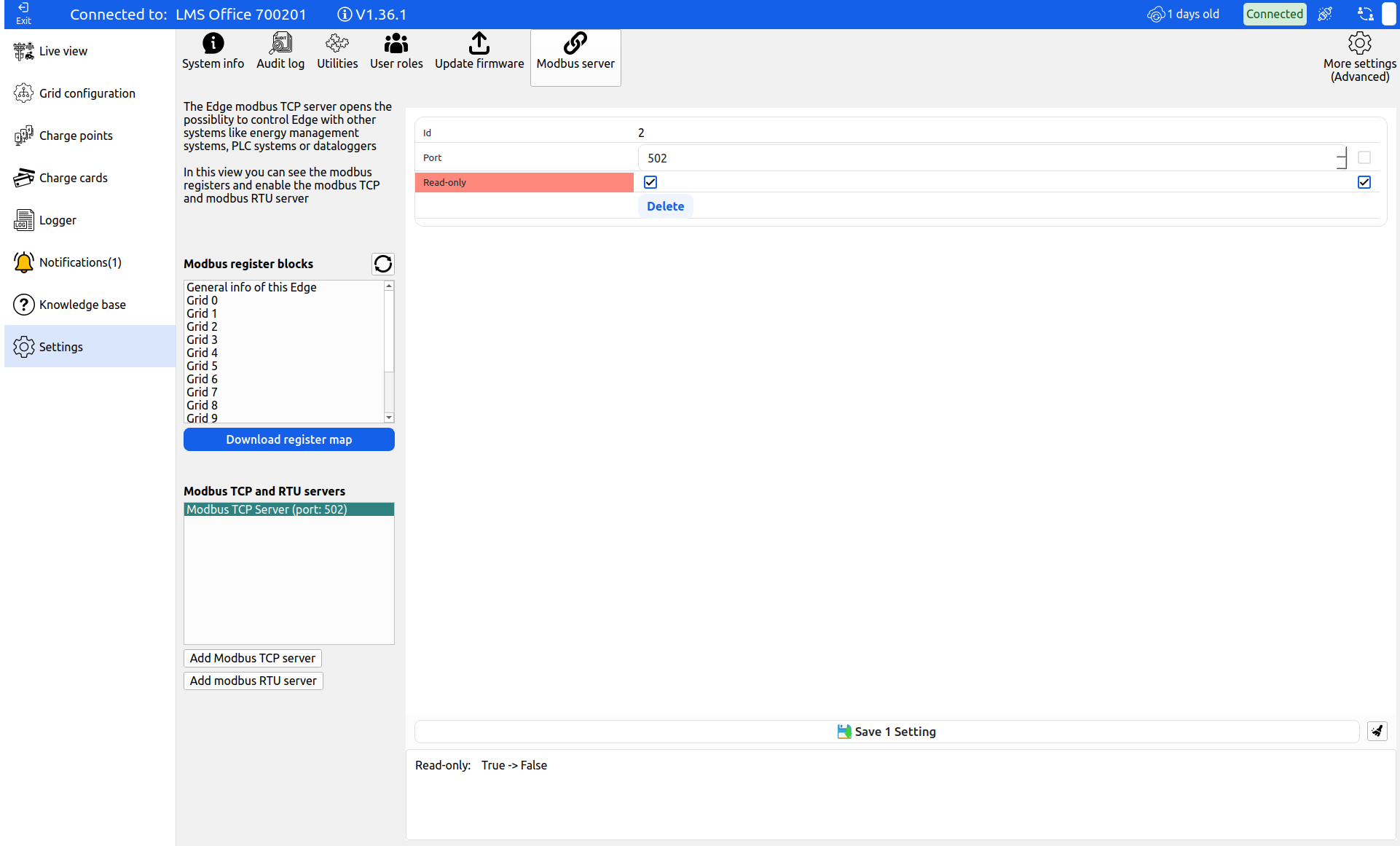The height and width of the screenshot is (846, 1400).
Task: Click the Read-only highlighted label
Action: pyautogui.click(x=524, y=182)
